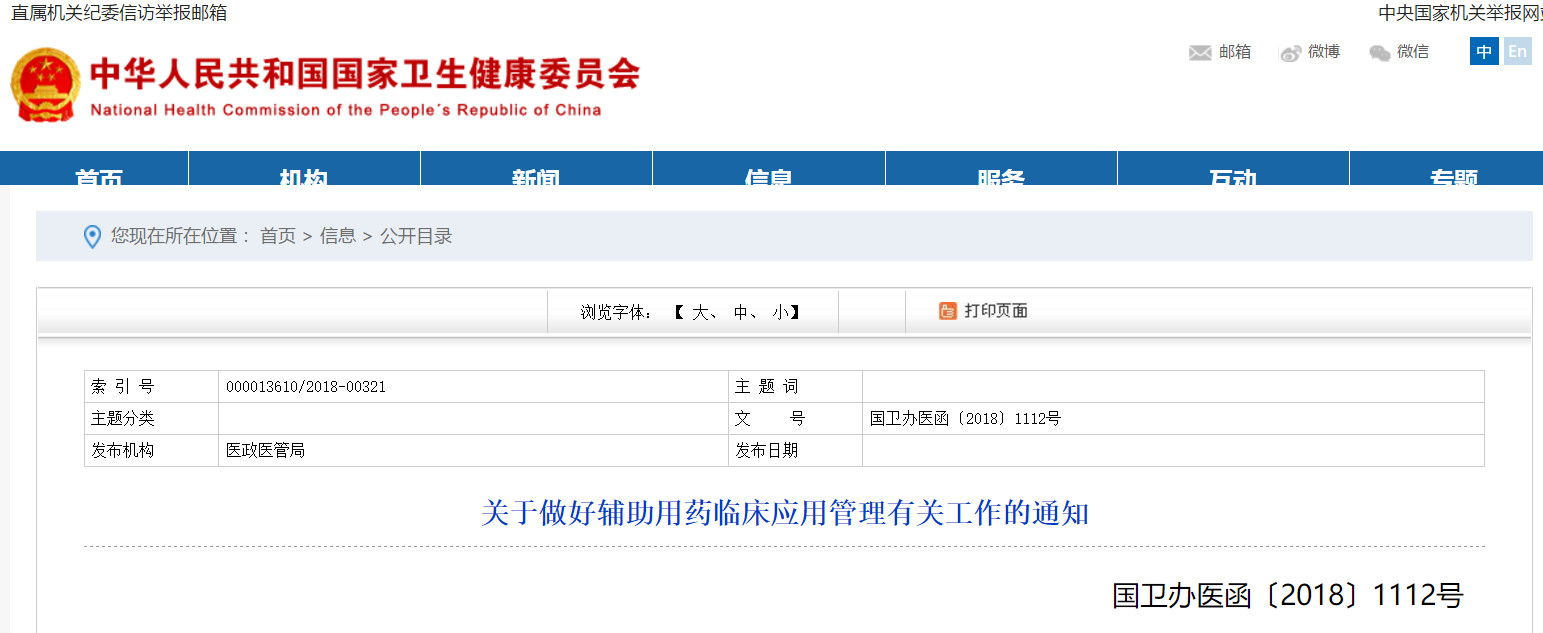1543x633 pixels.
Task: Click 公开目录 in the breadcrumb
Action: 416,237
